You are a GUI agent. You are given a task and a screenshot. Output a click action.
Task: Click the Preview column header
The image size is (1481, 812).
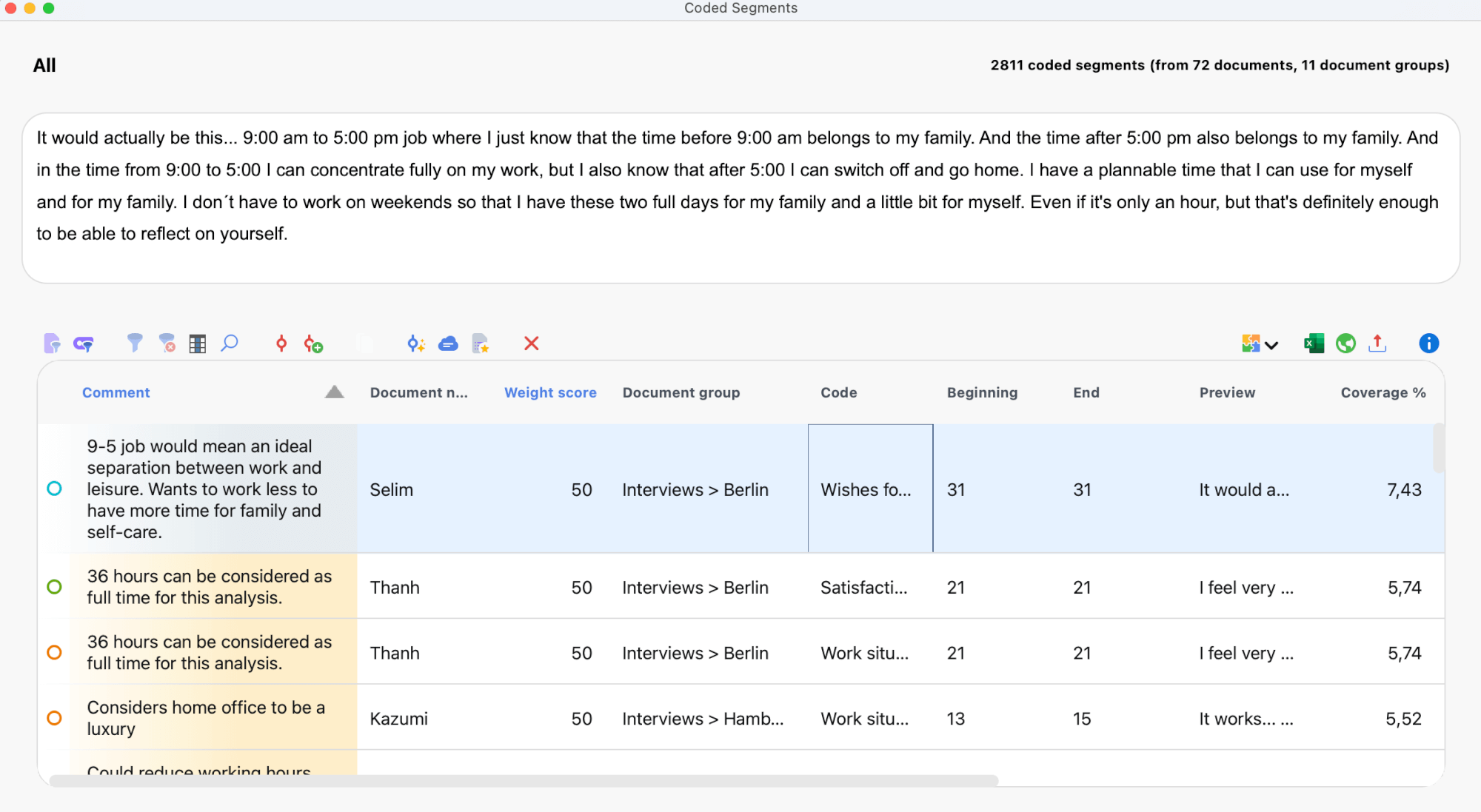click(x=1227, y=392)
